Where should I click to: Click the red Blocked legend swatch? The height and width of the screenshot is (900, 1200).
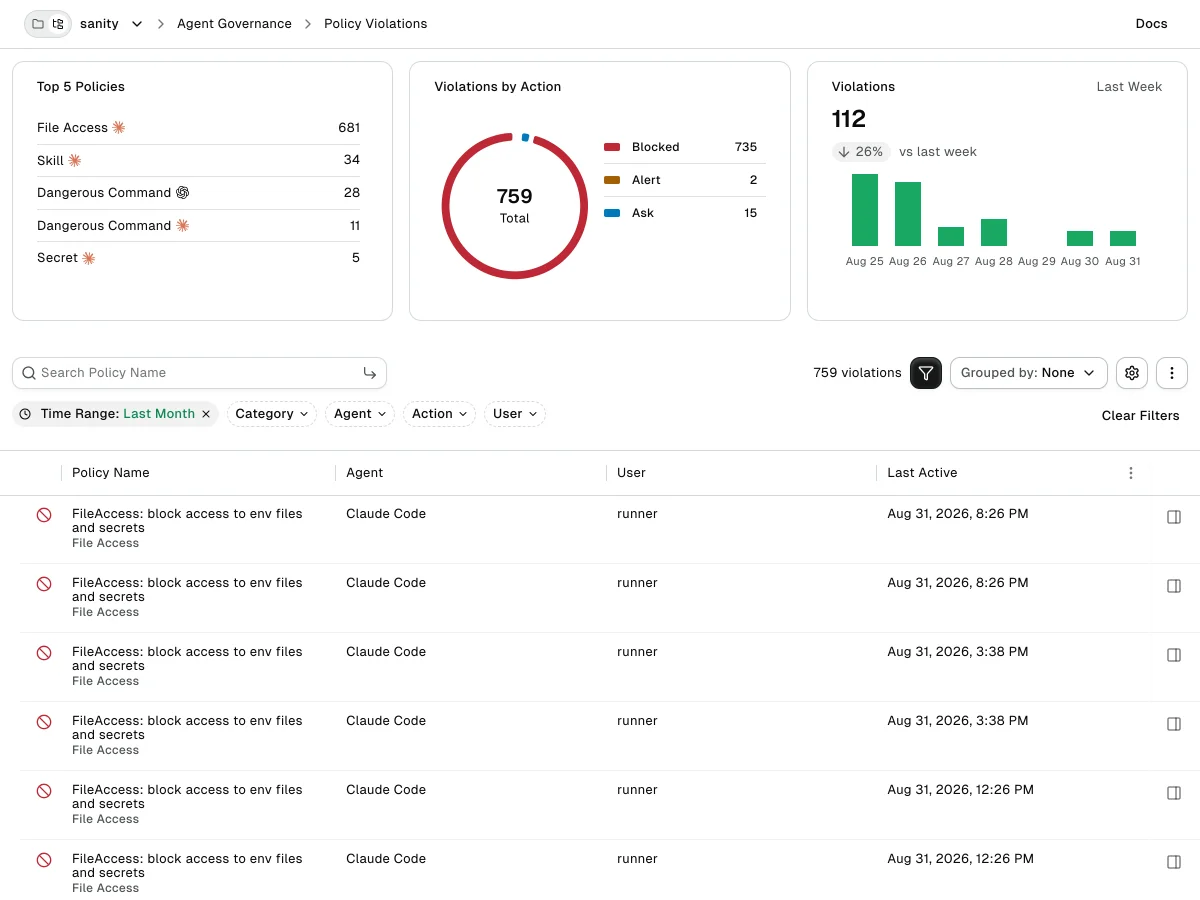[x=612, y=147]
